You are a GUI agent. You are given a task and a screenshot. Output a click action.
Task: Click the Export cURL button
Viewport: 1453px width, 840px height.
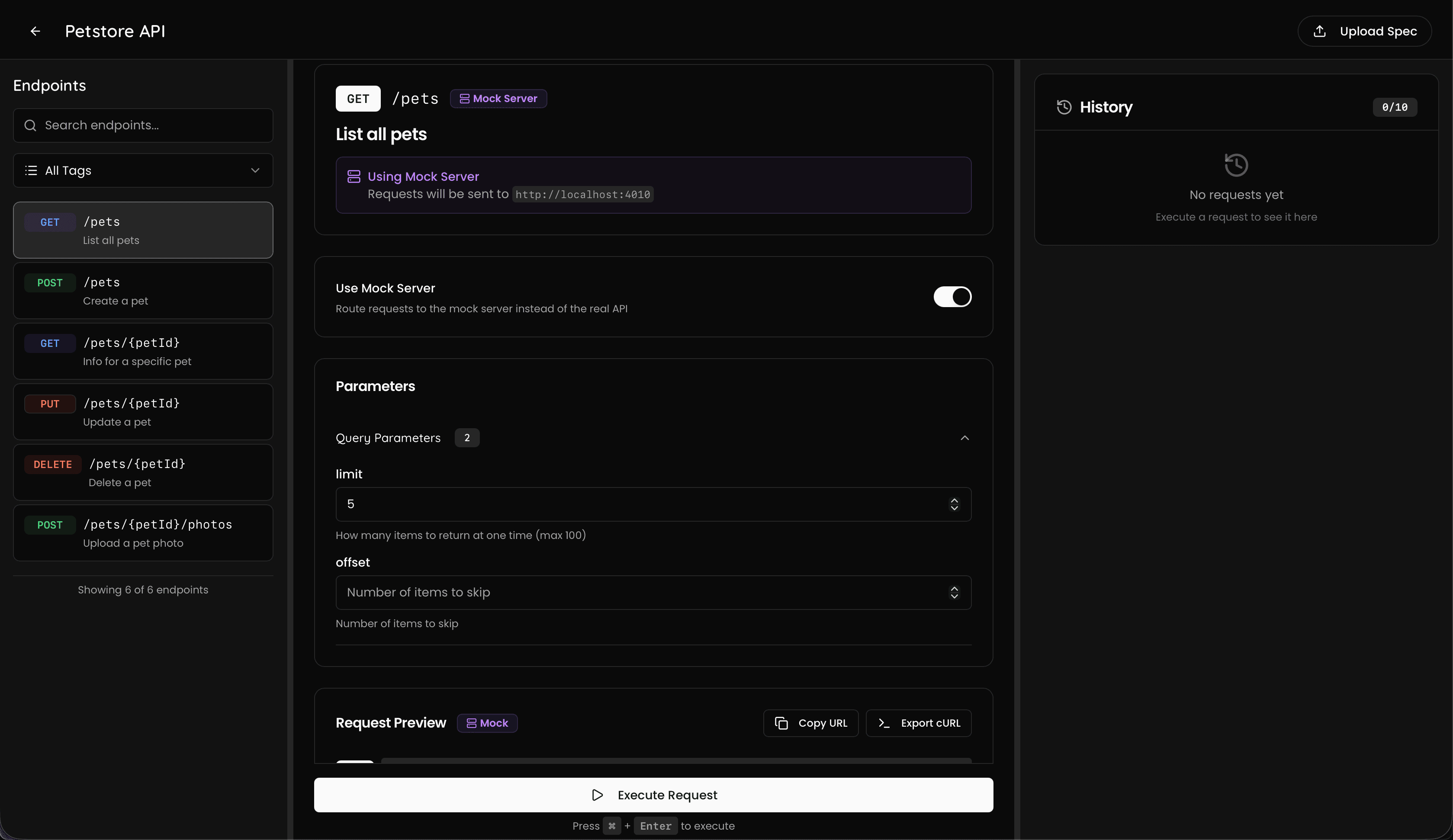pos(919,723)
